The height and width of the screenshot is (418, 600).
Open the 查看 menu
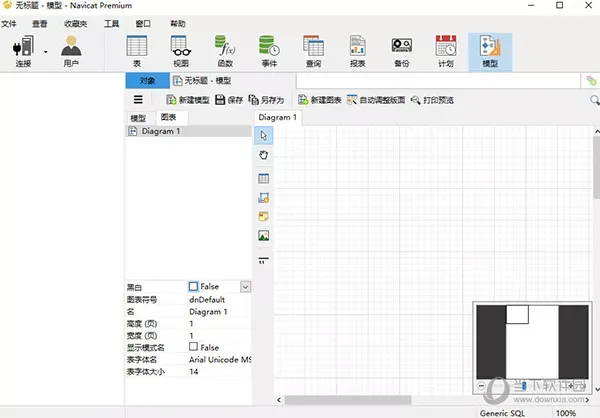39,24
